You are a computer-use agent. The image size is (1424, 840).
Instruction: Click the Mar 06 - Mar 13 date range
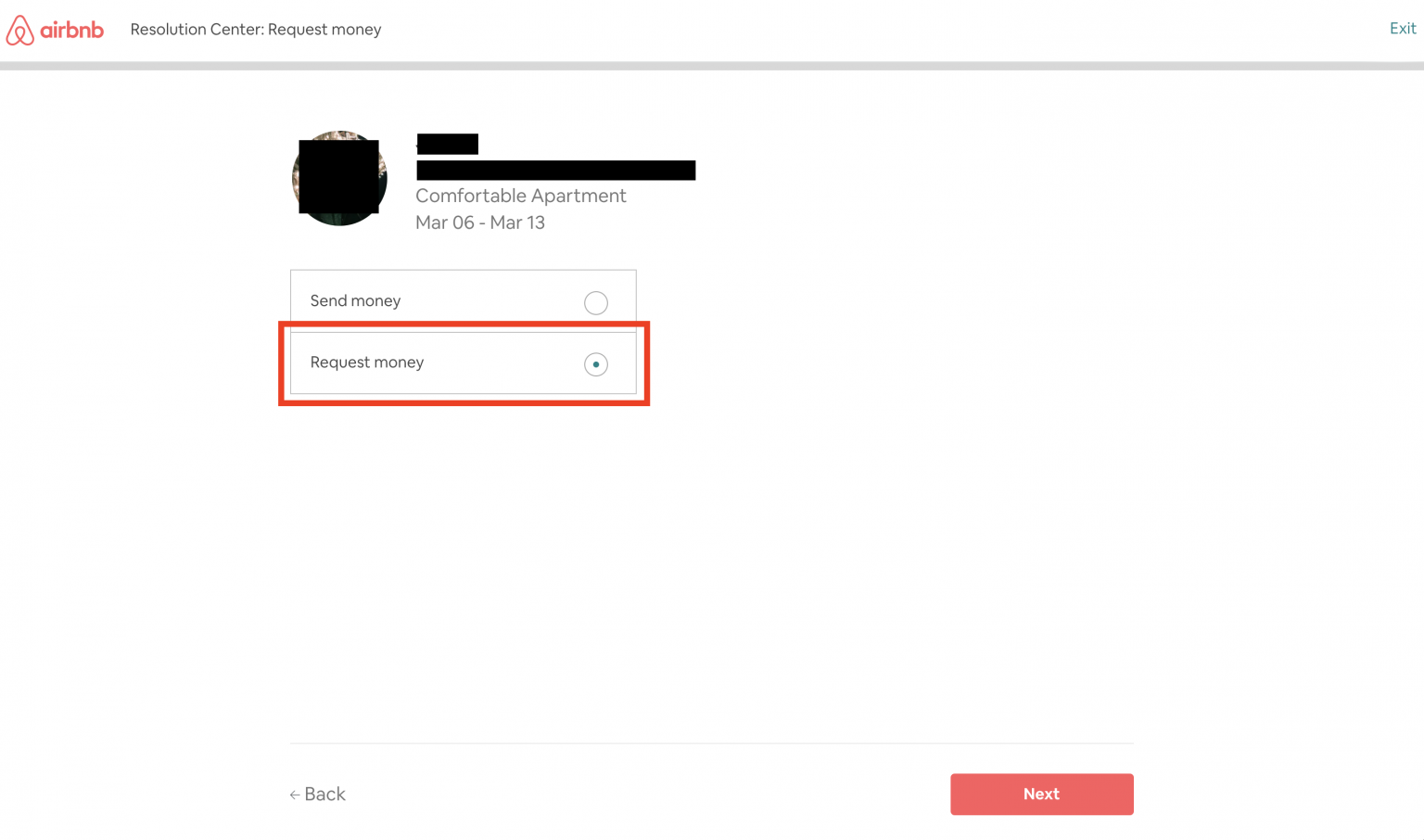tap(480, 223)
